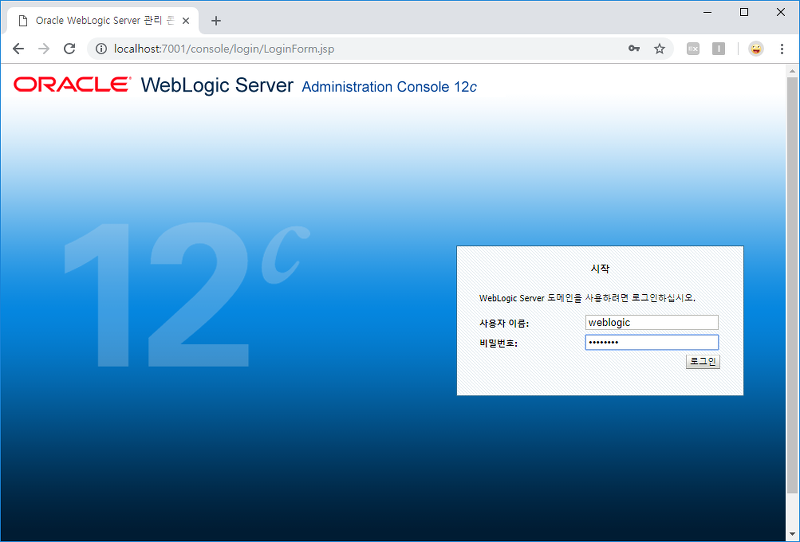
Task: Reload the page with the refresh icon
Action: pos(69,48)
